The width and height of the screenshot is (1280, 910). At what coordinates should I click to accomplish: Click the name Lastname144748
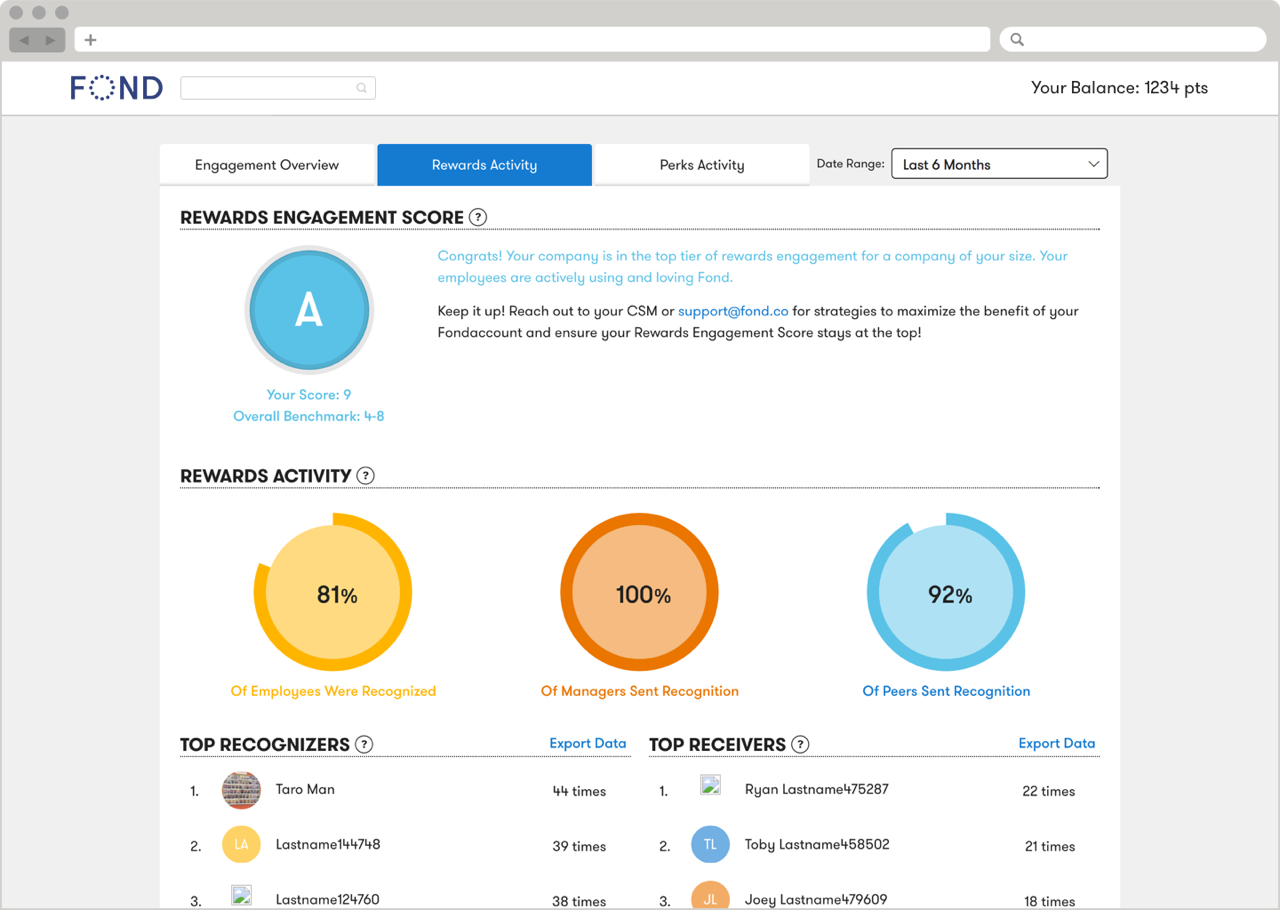tap(328, 844)
